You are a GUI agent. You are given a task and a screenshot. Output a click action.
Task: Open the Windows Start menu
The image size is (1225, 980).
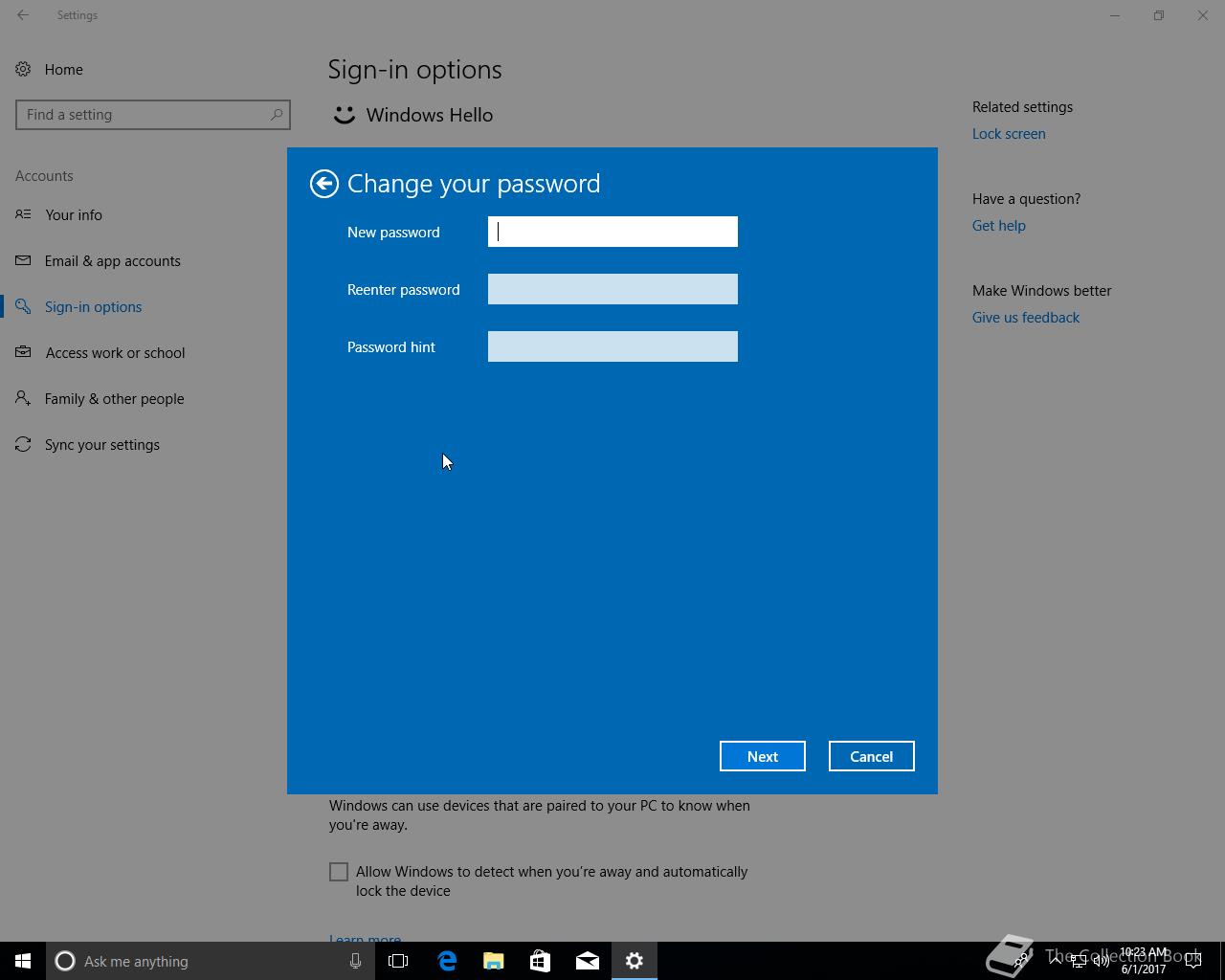point(23,961)
